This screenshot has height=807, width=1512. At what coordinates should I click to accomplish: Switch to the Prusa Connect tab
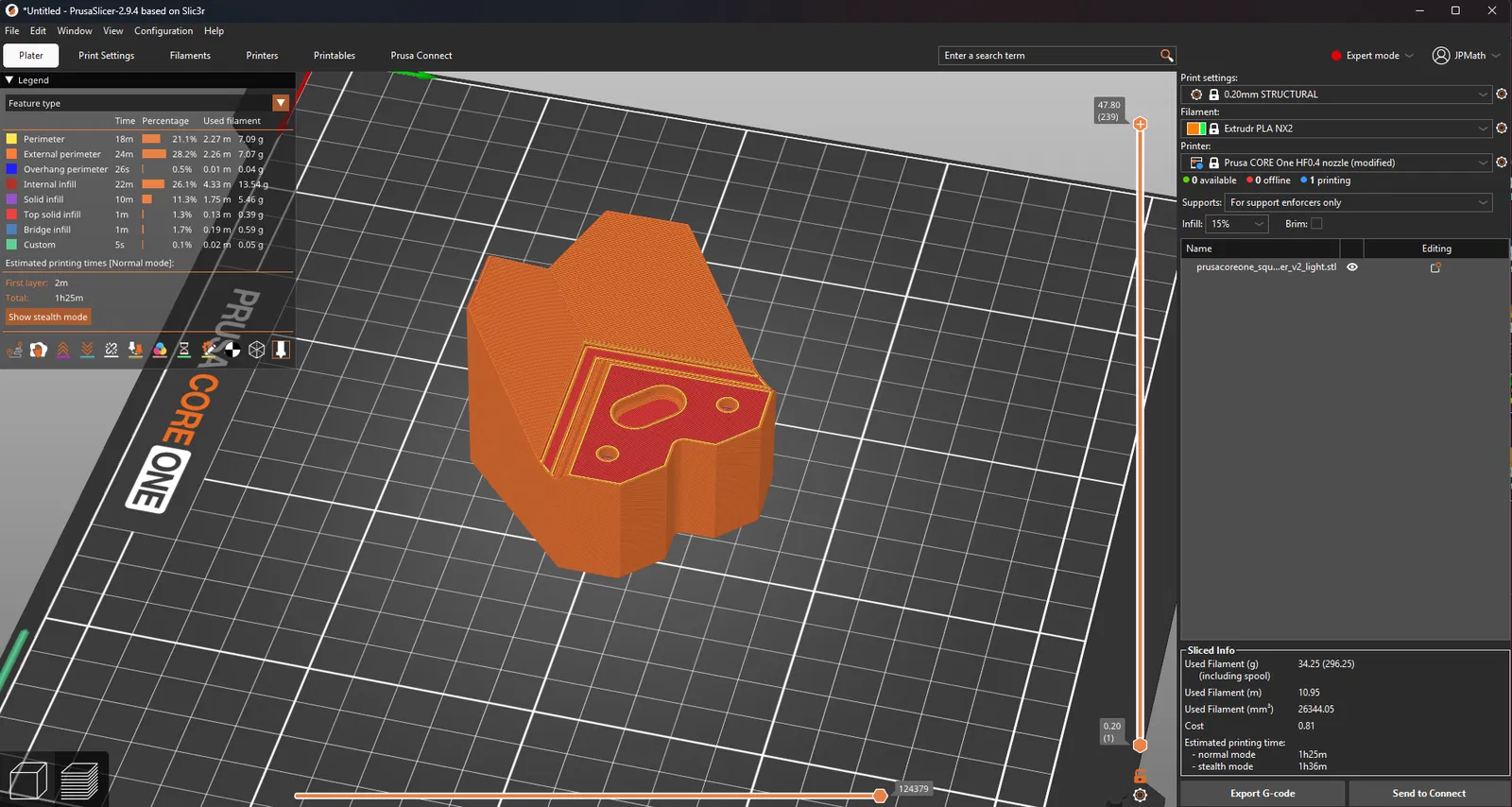coord(421,56)
